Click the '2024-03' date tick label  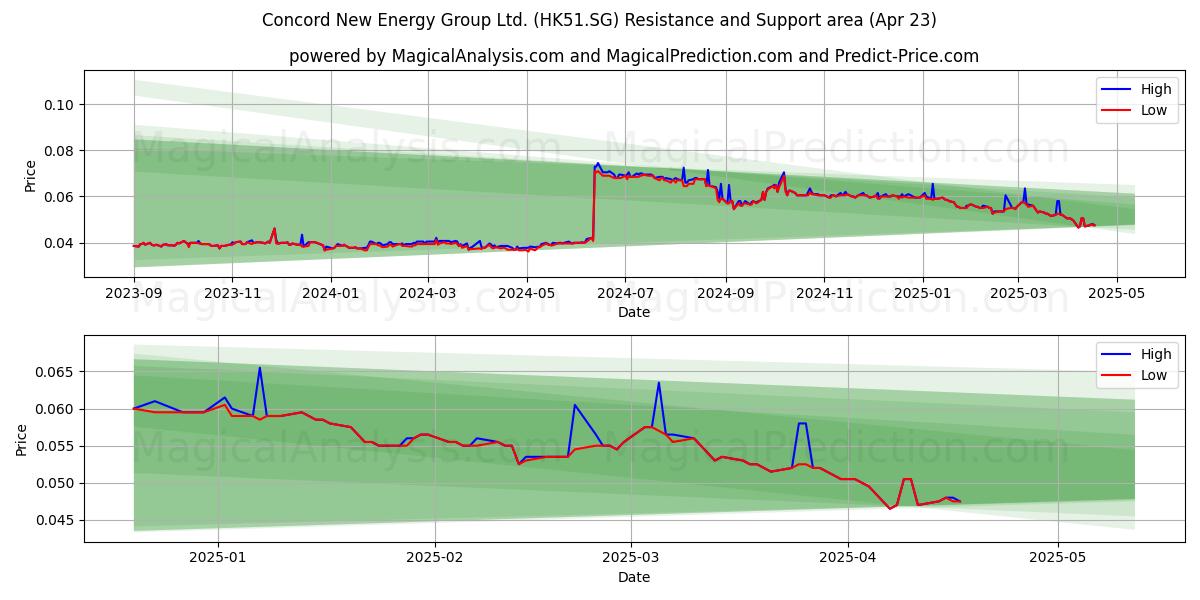click(428, 292)
